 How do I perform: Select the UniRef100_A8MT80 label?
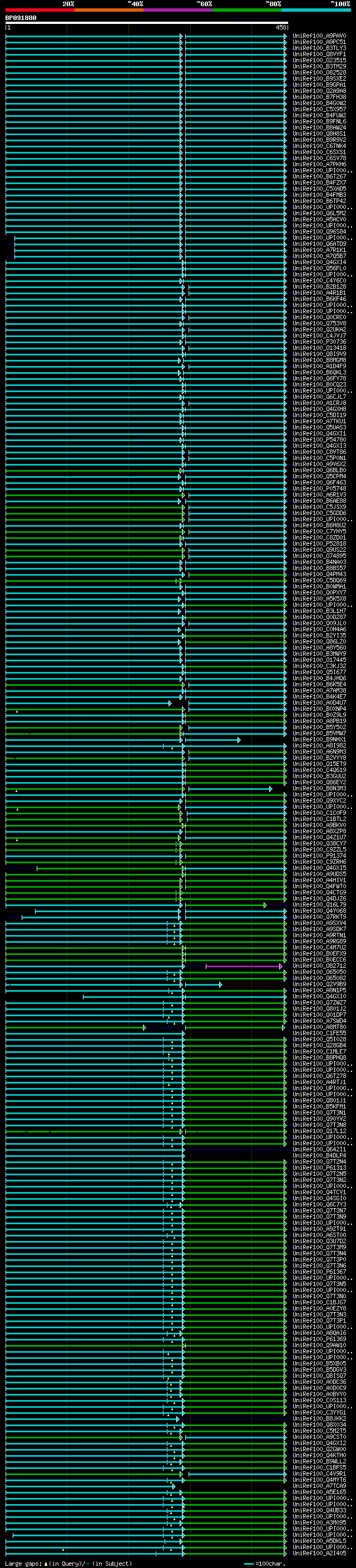click(x=319, y=1027)
